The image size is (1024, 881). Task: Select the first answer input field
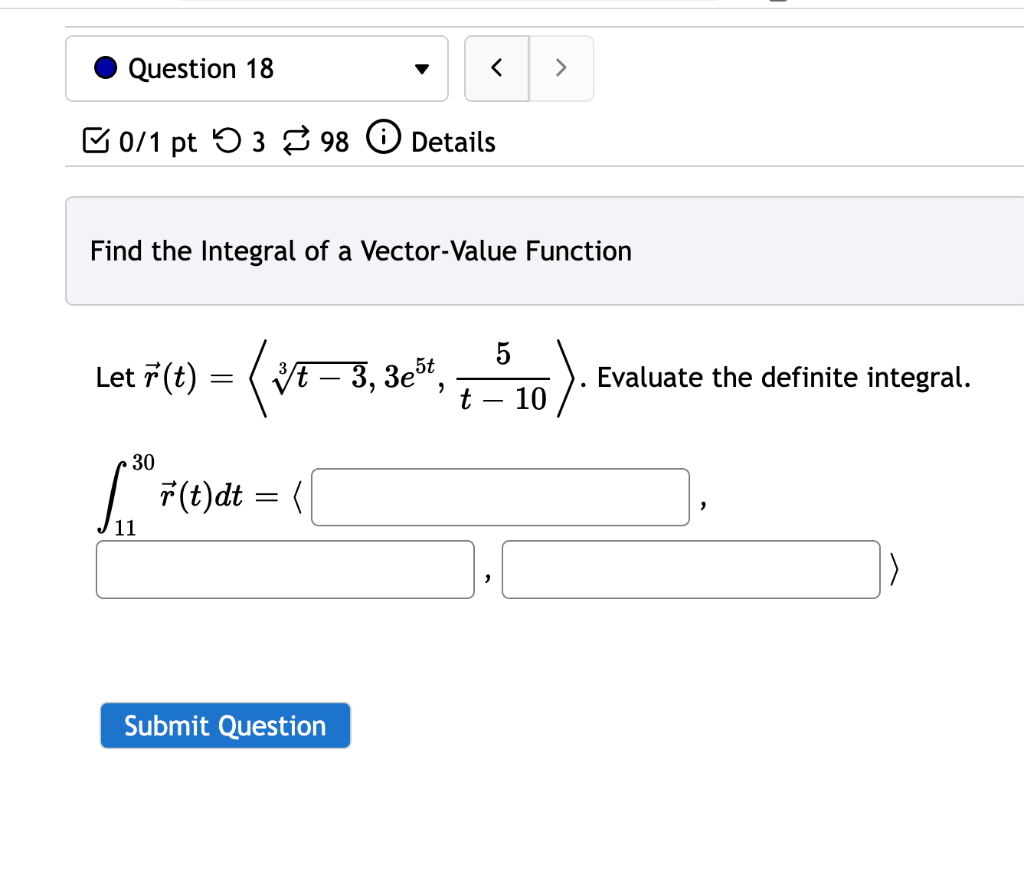tap(500, 496)
